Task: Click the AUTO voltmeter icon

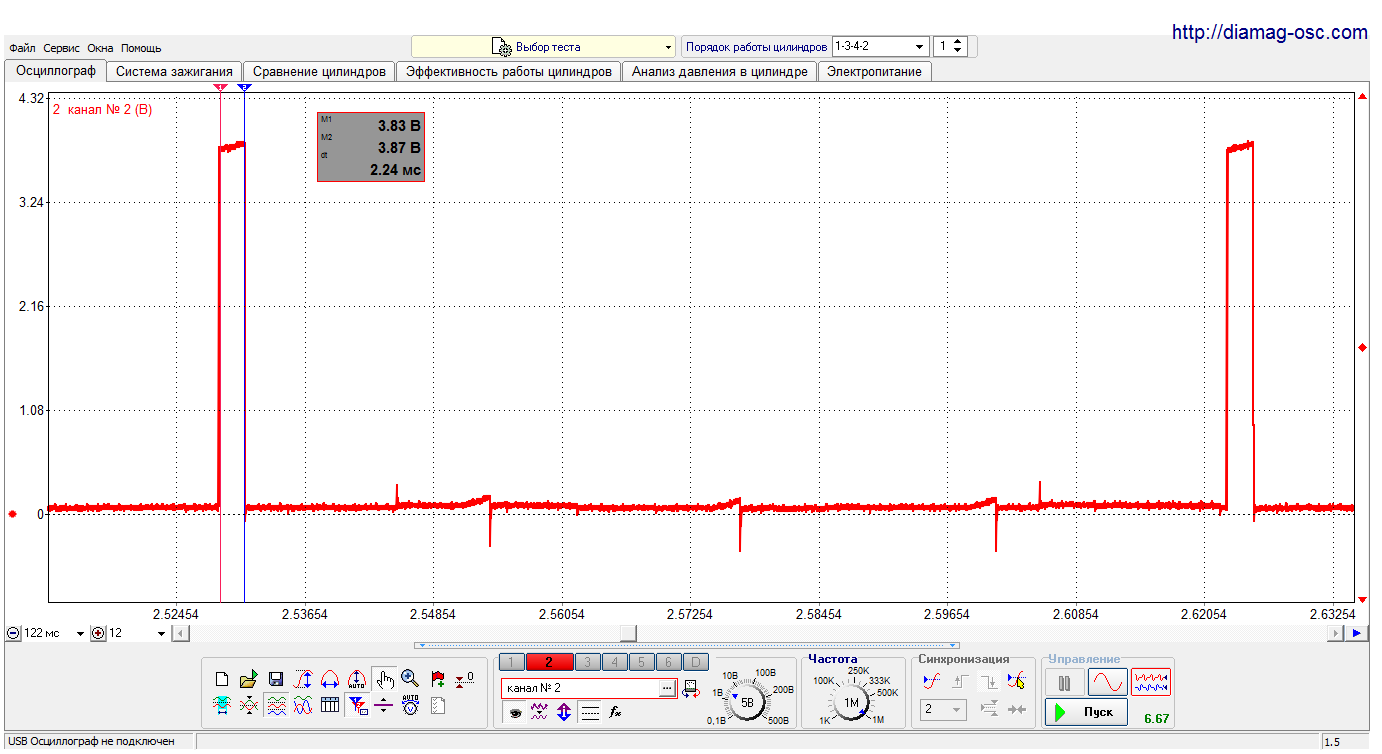Action: coord(410,705)
